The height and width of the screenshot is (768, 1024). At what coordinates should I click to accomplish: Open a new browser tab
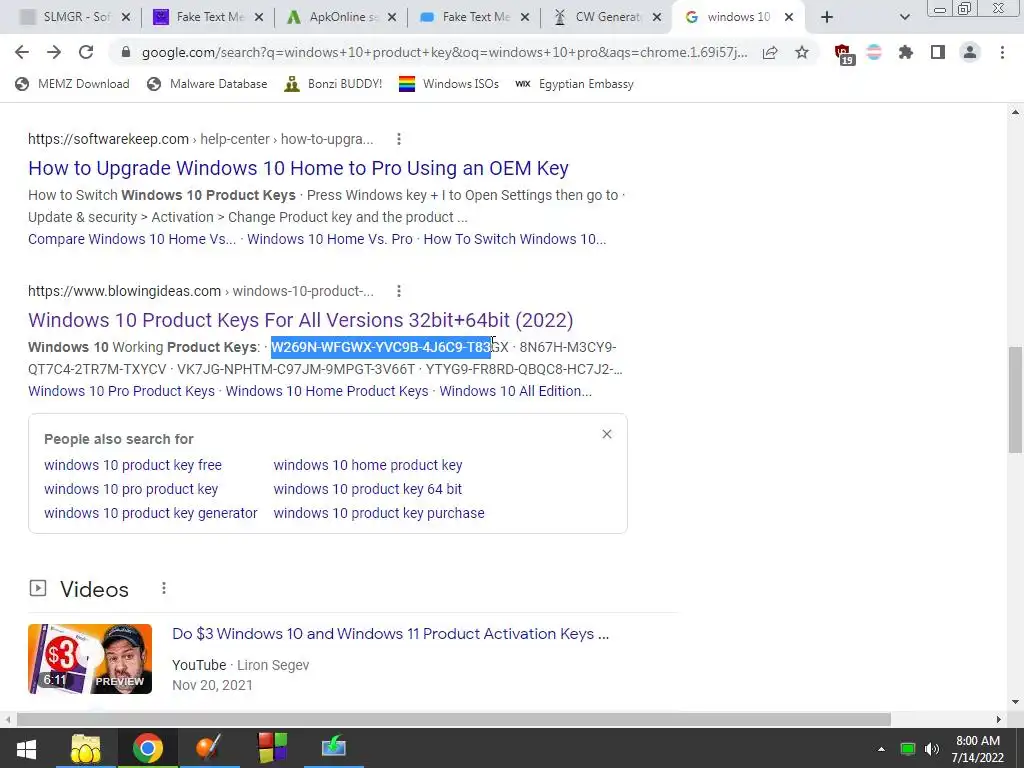(827, 17)
